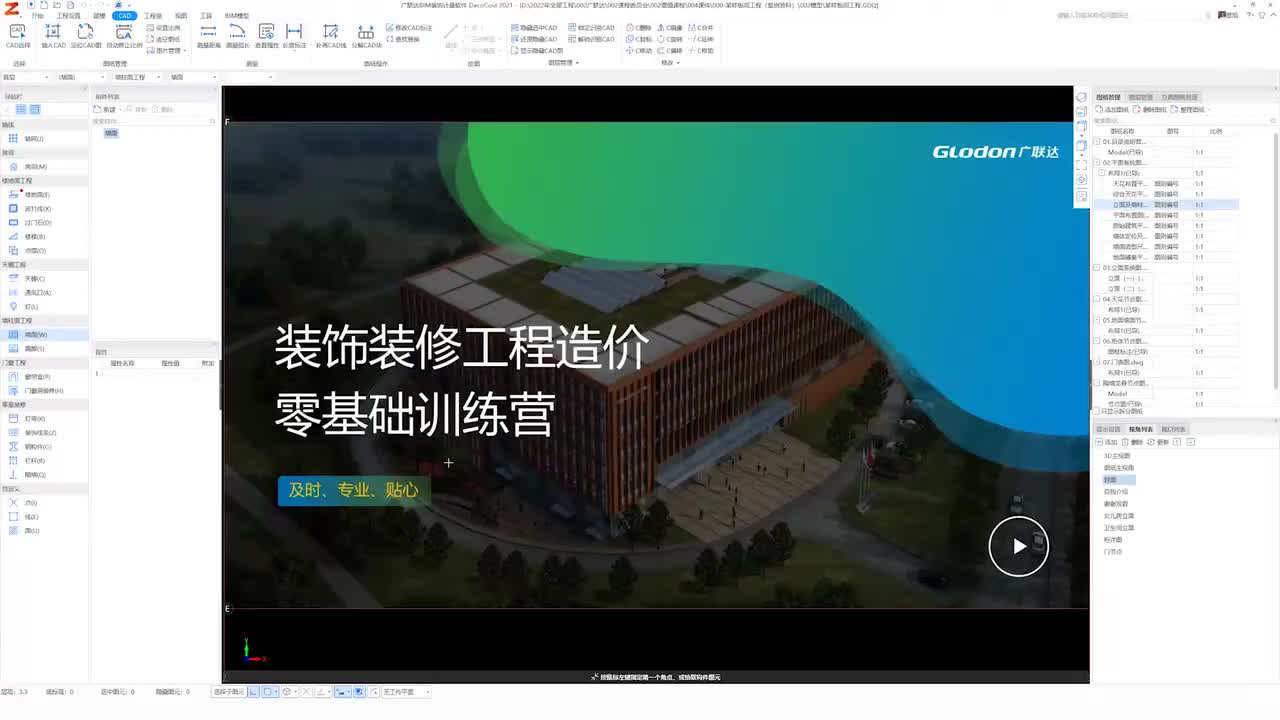Image resolution: width=1280 pixels, height=720 pixels.
Task: Open the 墙柱面工程 category dropdown
Action: tap(138, 77)
